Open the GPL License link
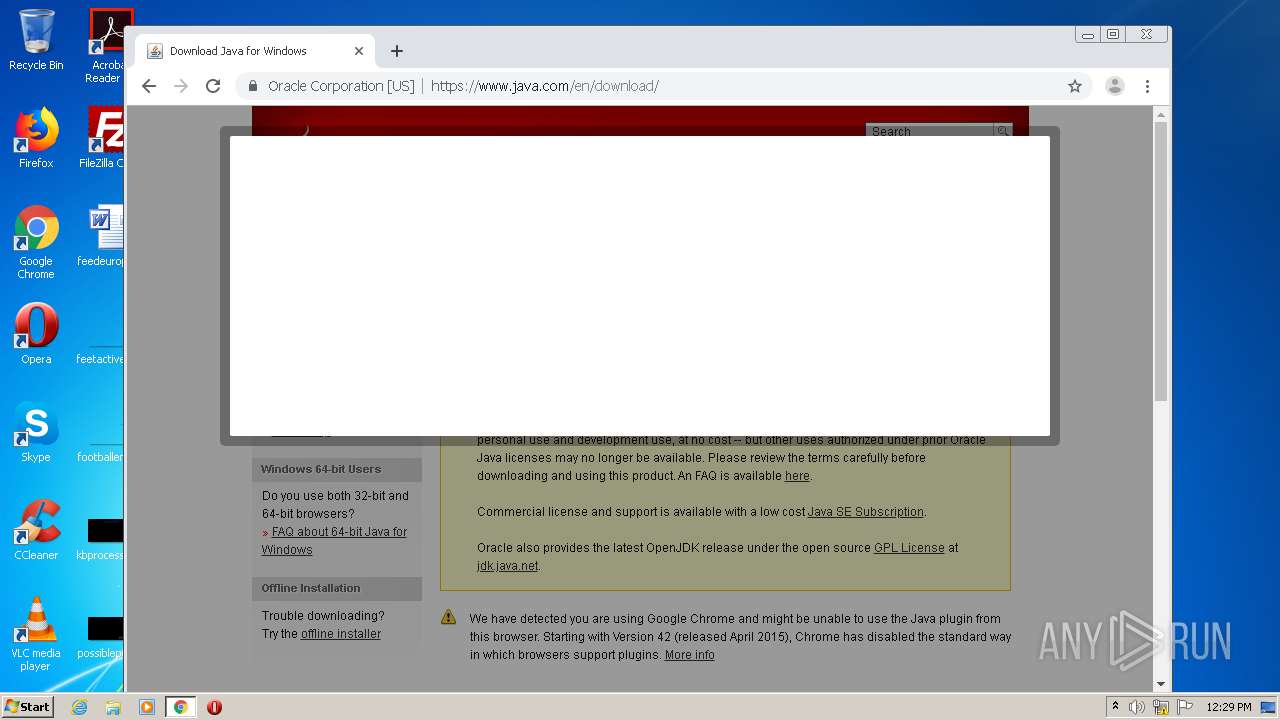 point(909,548)
